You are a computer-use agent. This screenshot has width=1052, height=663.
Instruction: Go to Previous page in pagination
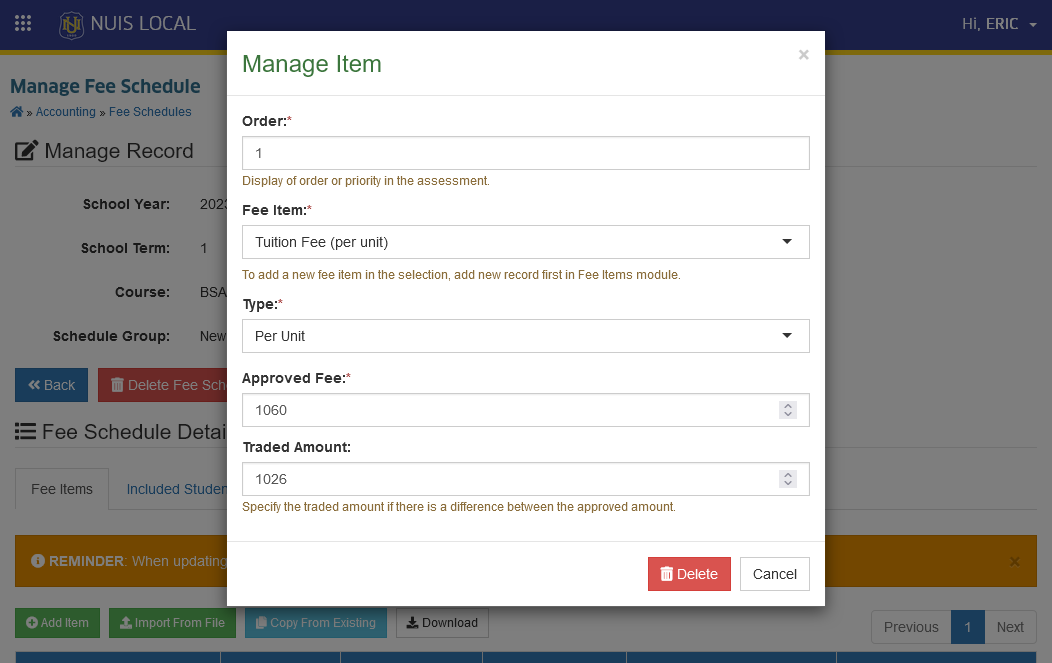point(911,627)
